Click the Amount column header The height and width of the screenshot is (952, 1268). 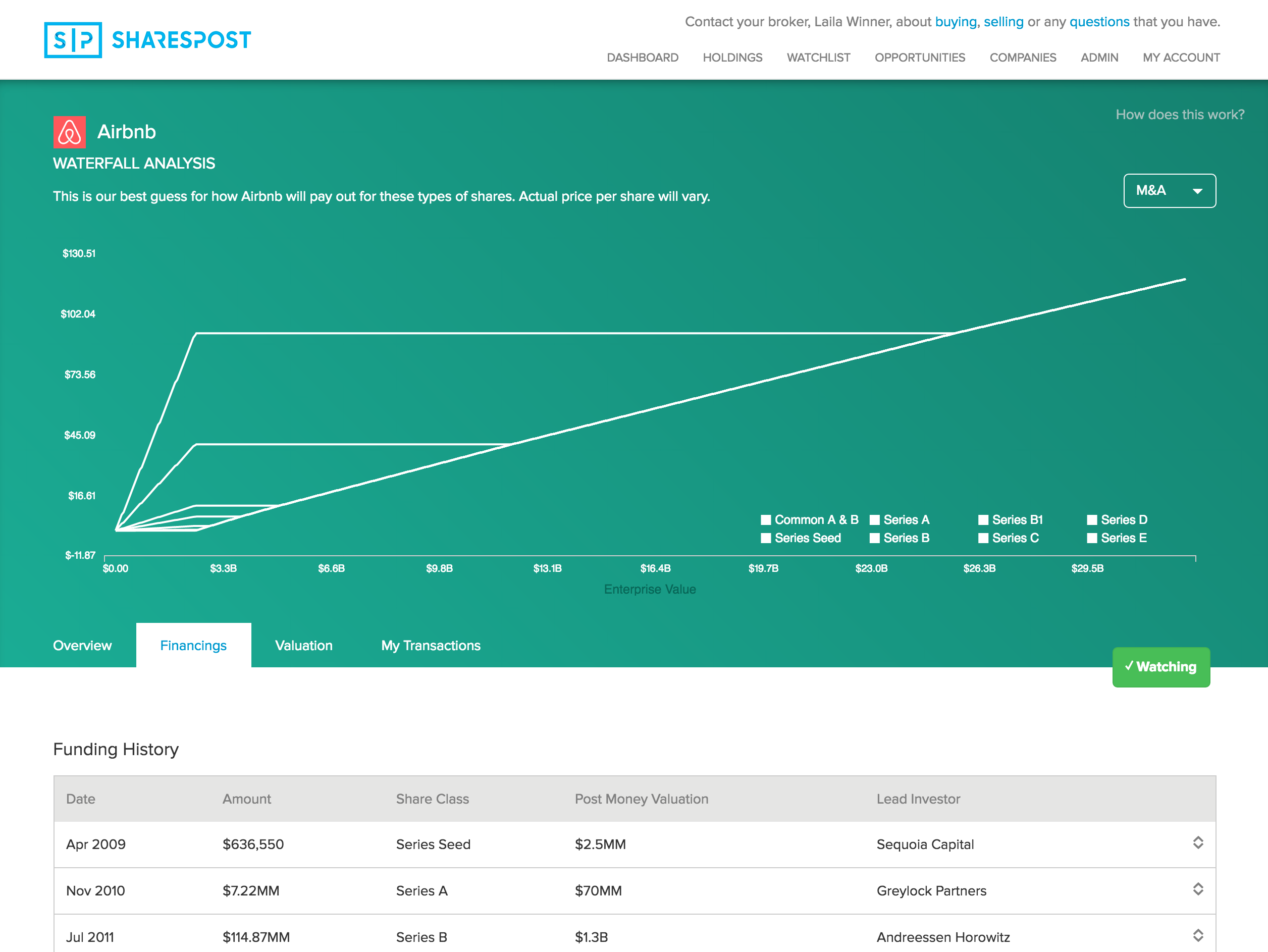[x=246, y=799]
